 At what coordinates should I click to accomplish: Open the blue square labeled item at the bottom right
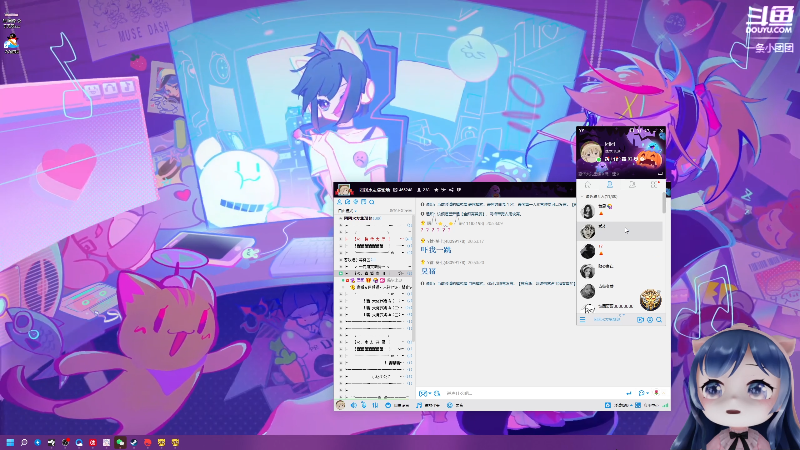(617, 405)
